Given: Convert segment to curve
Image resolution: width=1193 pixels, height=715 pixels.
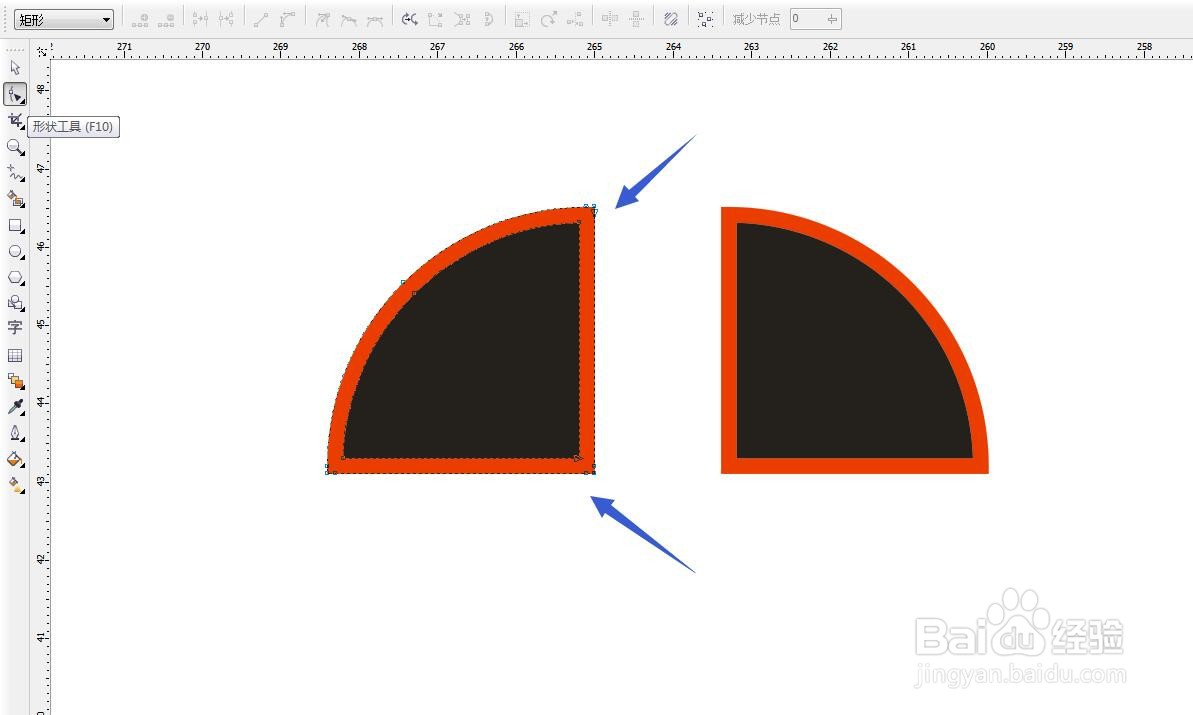Looking at the screenshot, I should 287,19.
